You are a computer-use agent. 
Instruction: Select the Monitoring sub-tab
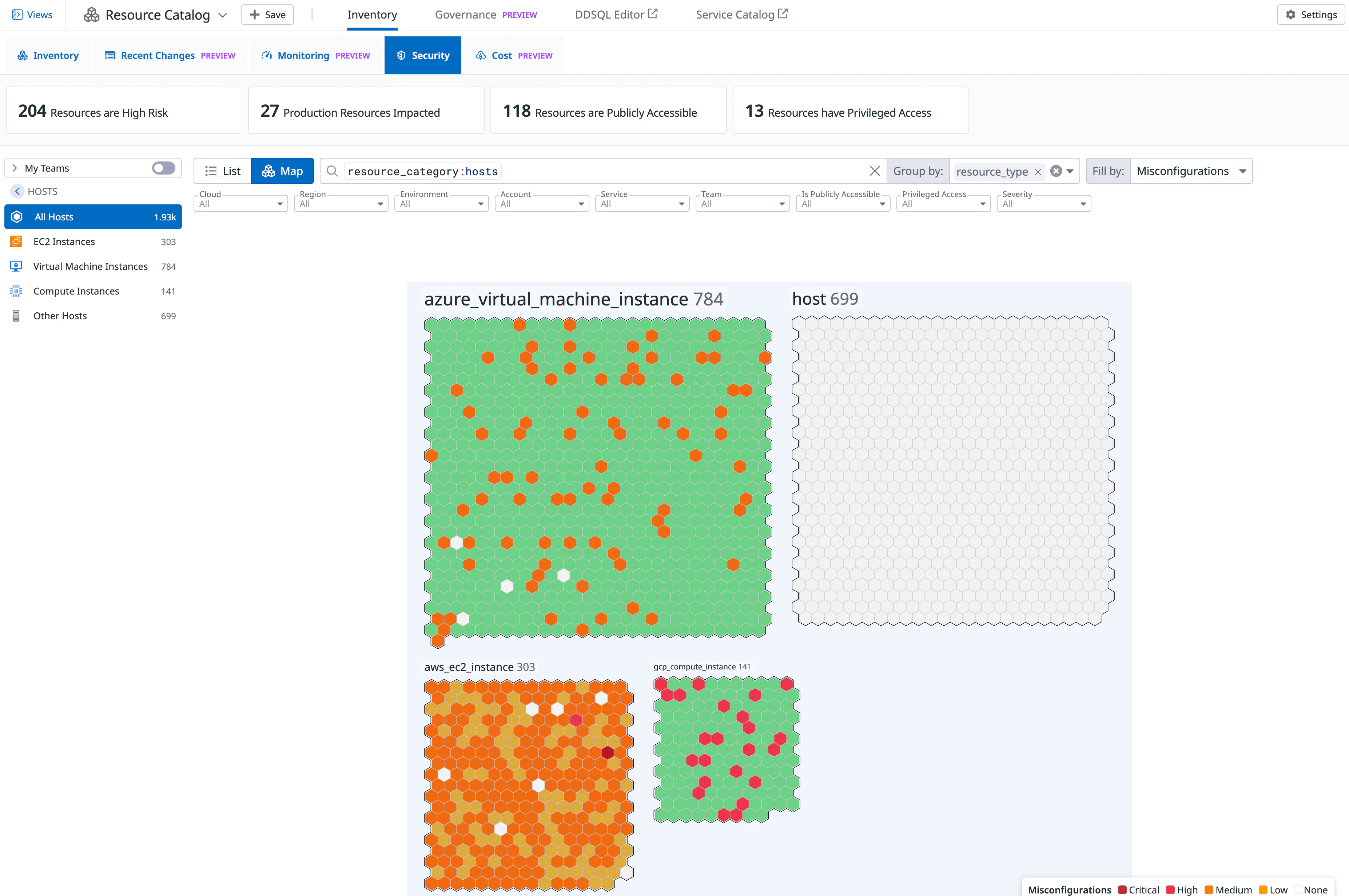315,55
